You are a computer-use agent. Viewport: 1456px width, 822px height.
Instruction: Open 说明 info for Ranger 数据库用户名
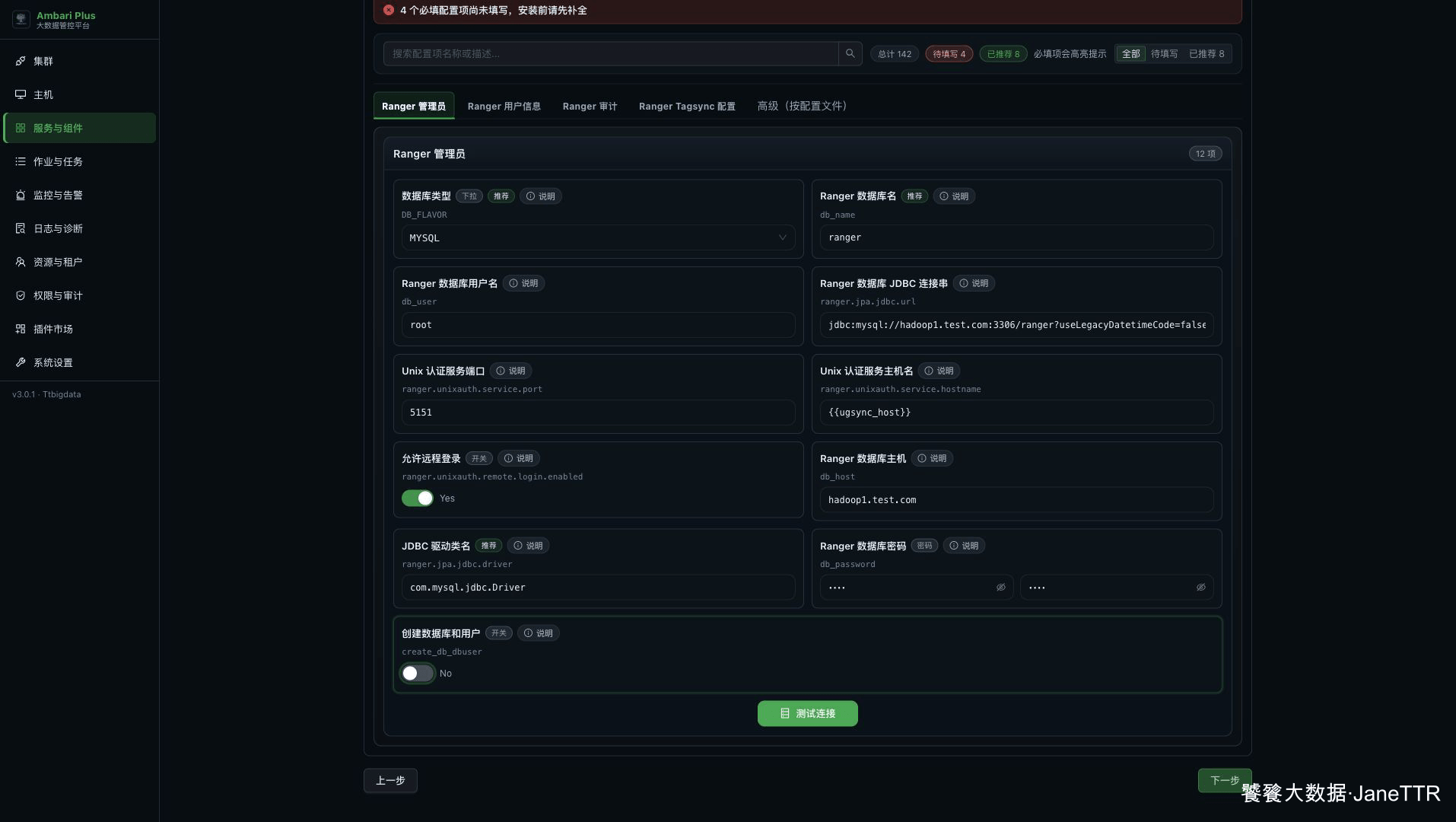(x=523, y=283)
